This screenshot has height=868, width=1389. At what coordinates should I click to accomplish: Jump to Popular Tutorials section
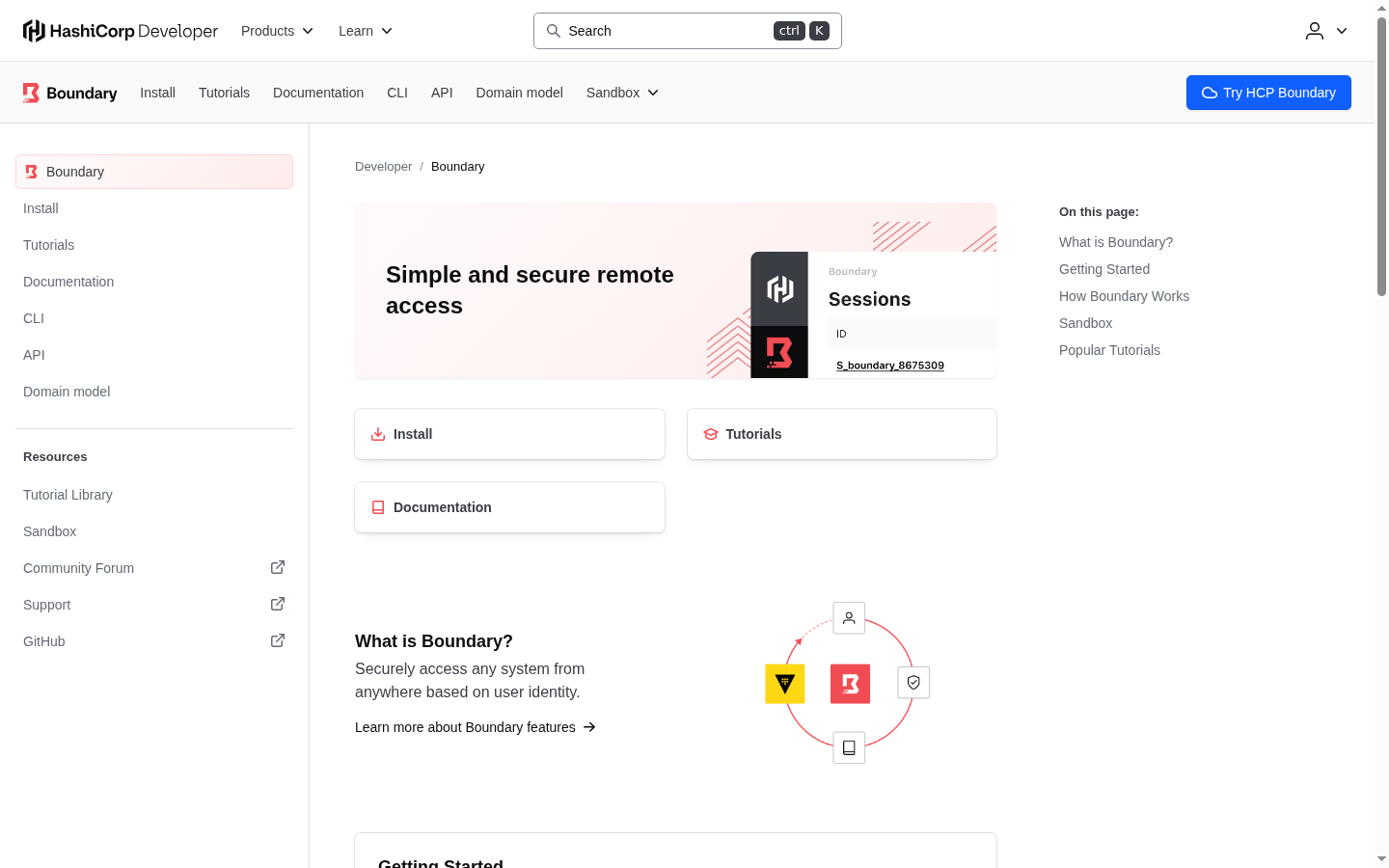click(1109, 350)
